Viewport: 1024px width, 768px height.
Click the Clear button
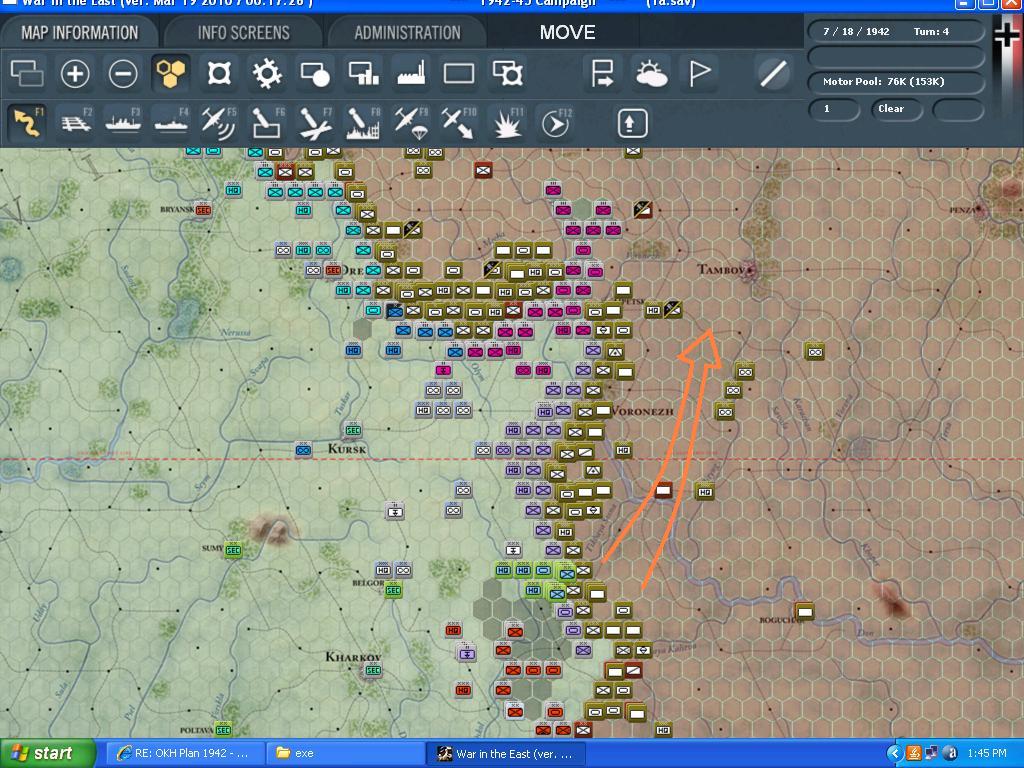896,109
